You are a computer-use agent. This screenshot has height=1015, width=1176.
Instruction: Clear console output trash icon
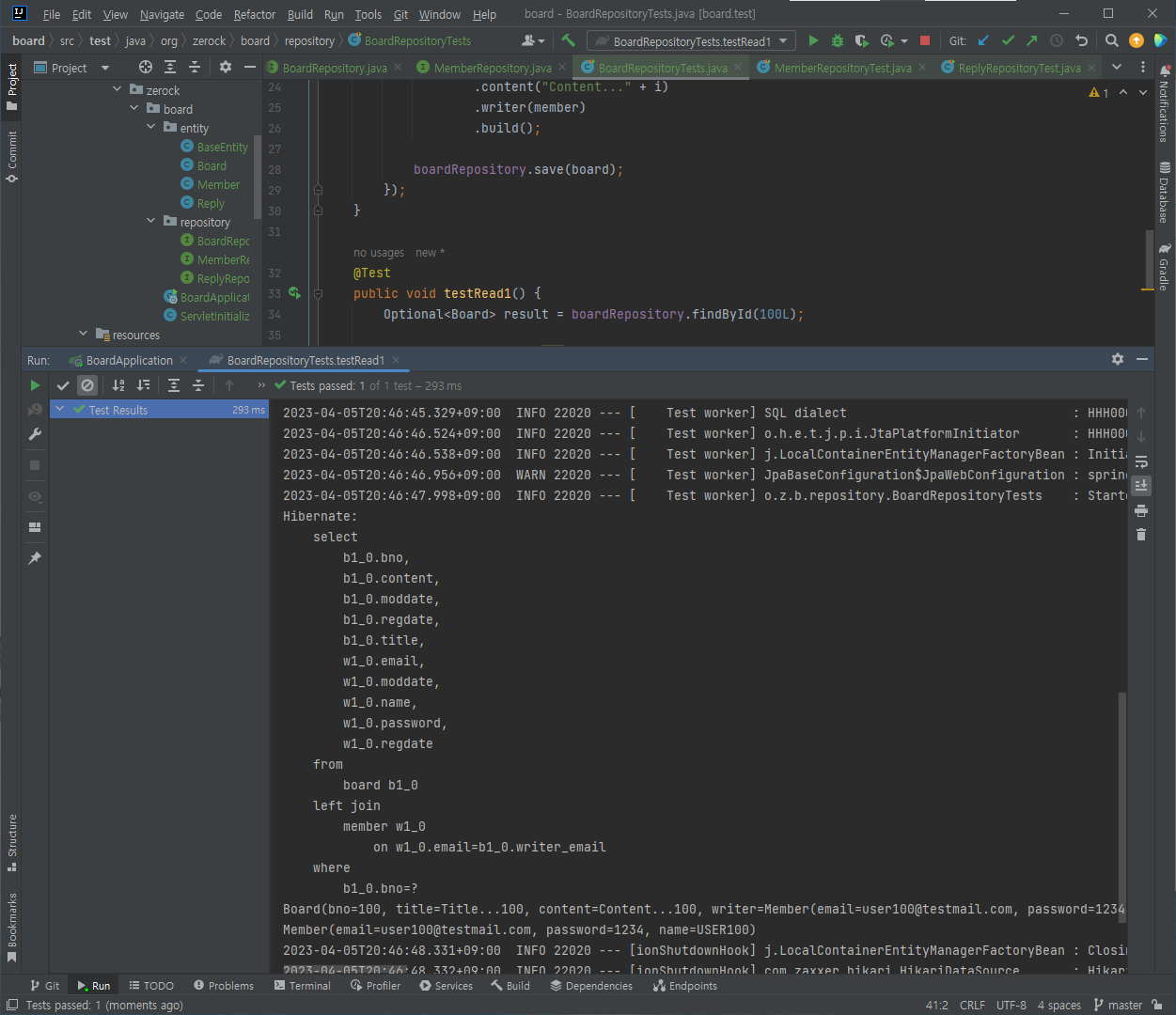[1141, 535]
